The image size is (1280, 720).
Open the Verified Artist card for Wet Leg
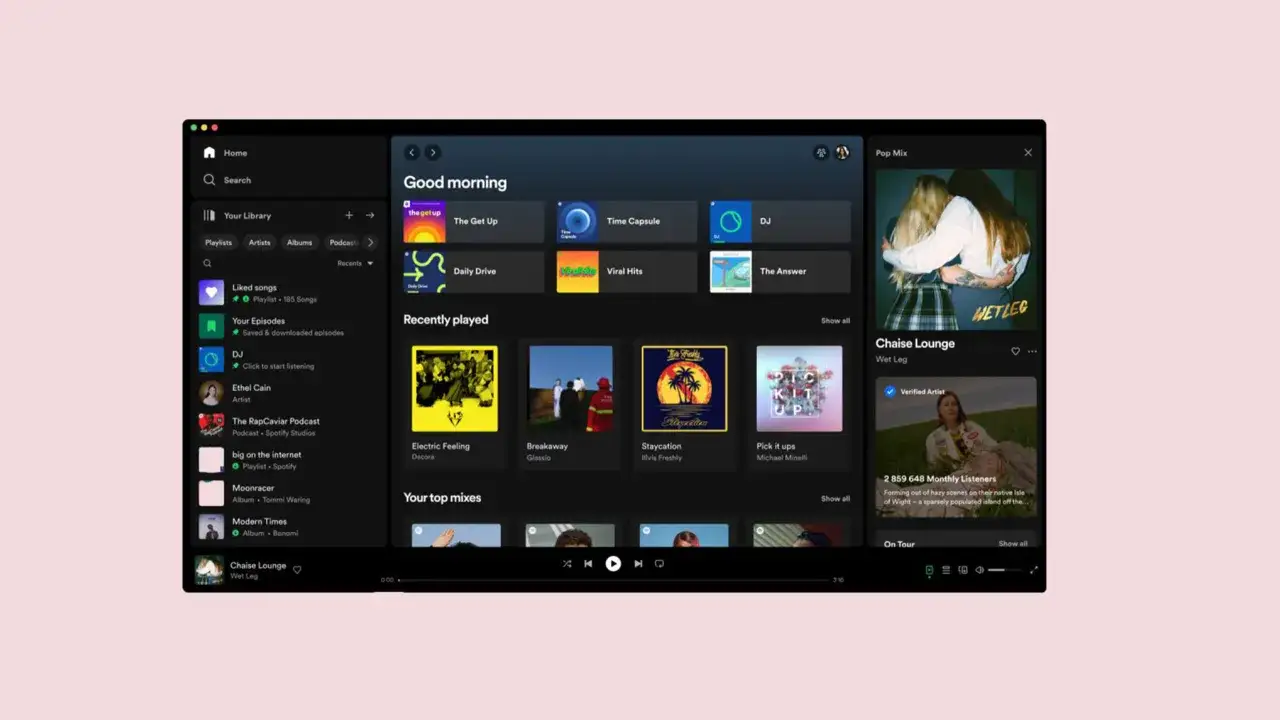click(956, 447)
